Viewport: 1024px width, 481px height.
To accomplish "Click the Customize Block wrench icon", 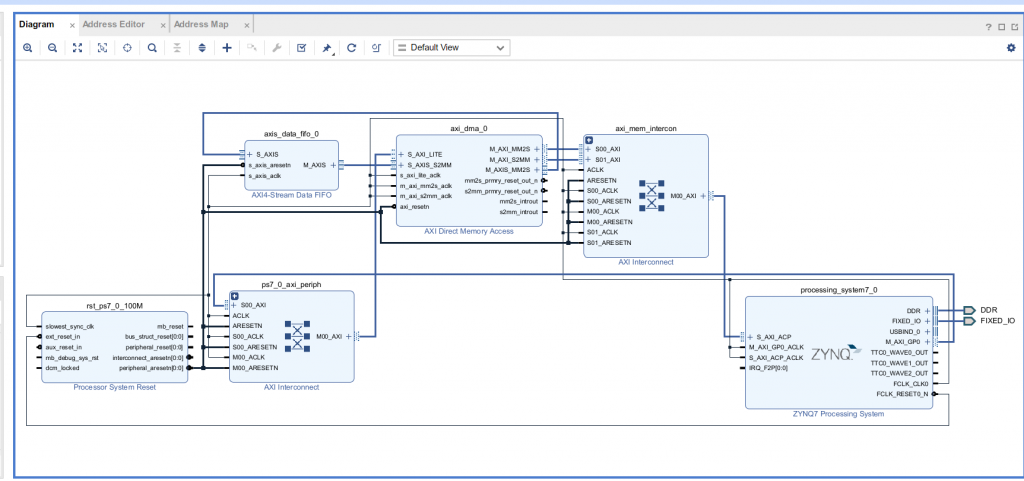I will click(276, 48).
